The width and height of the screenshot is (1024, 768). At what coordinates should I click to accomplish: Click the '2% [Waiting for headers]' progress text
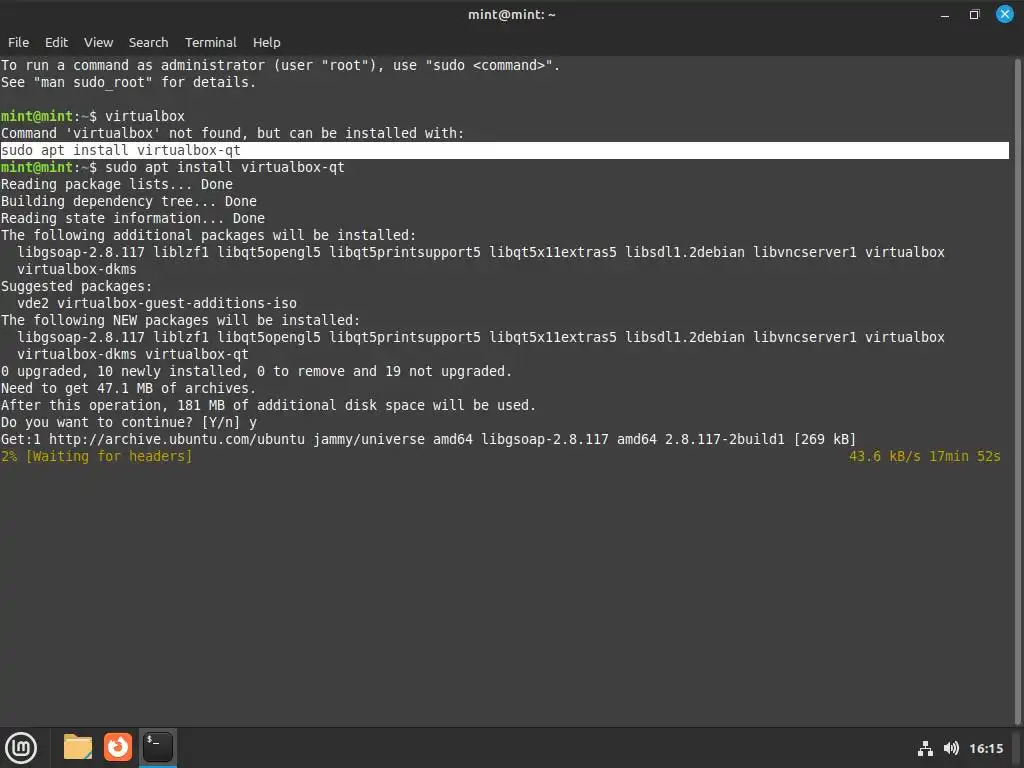pyautogui.click(x=97, y=456)
